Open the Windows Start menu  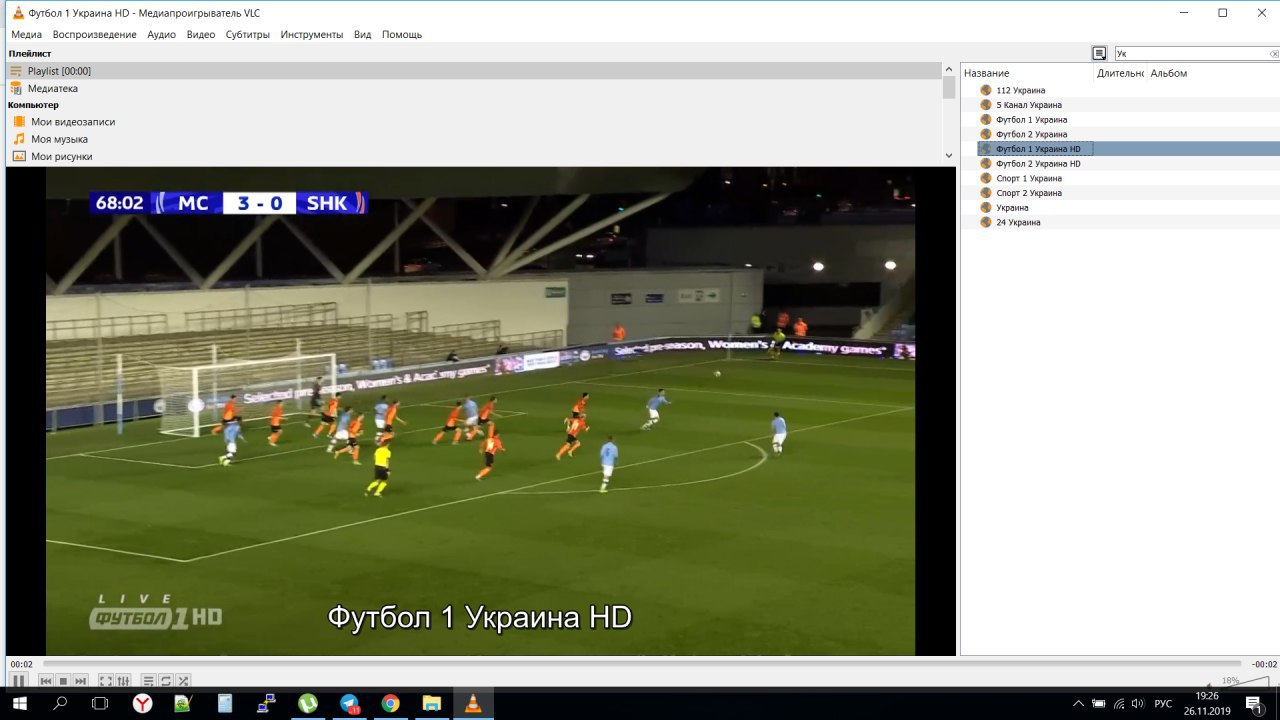point(19,704)
